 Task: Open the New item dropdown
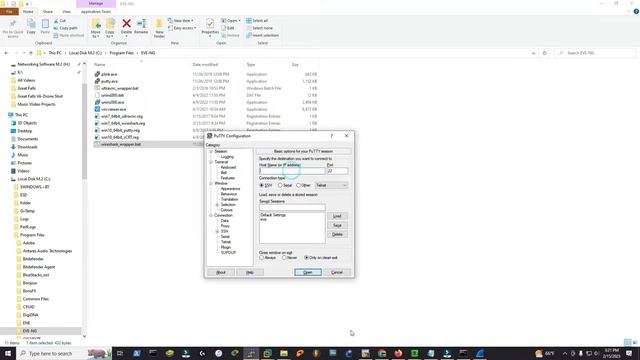coord(181,20)
